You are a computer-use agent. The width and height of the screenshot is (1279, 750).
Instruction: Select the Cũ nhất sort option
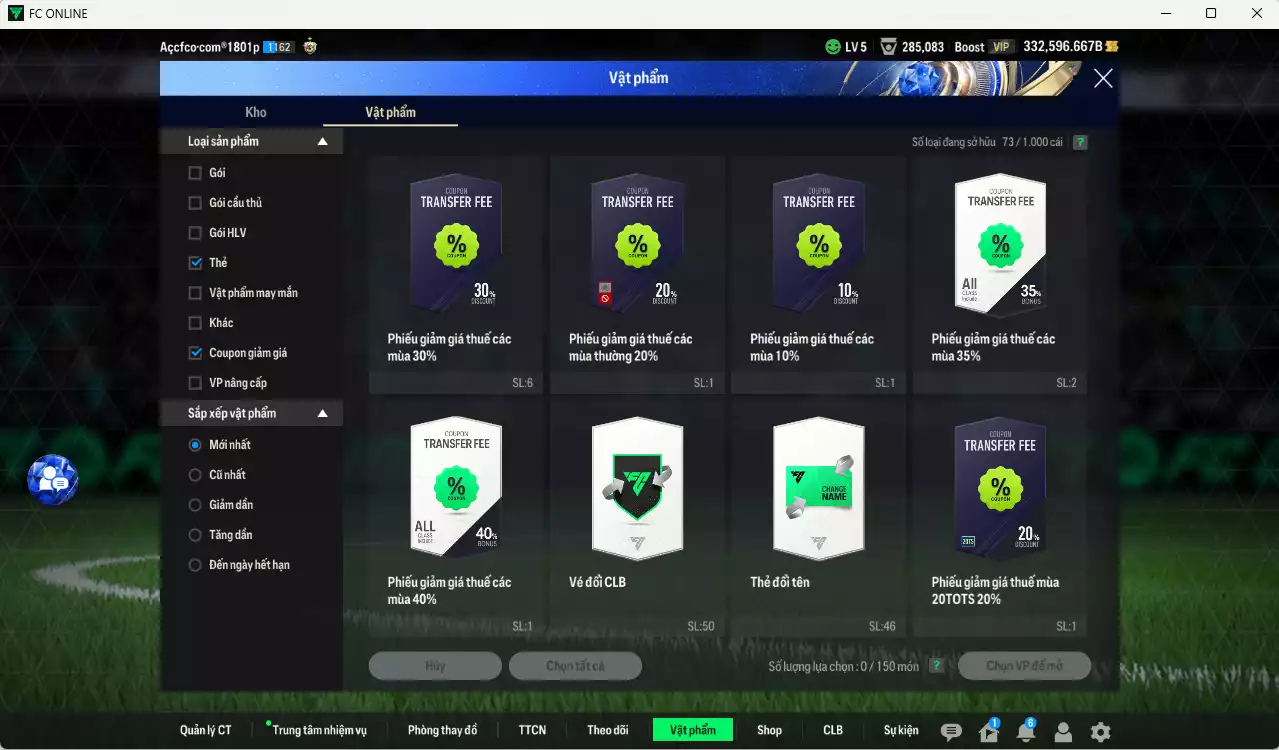[195, 475]
